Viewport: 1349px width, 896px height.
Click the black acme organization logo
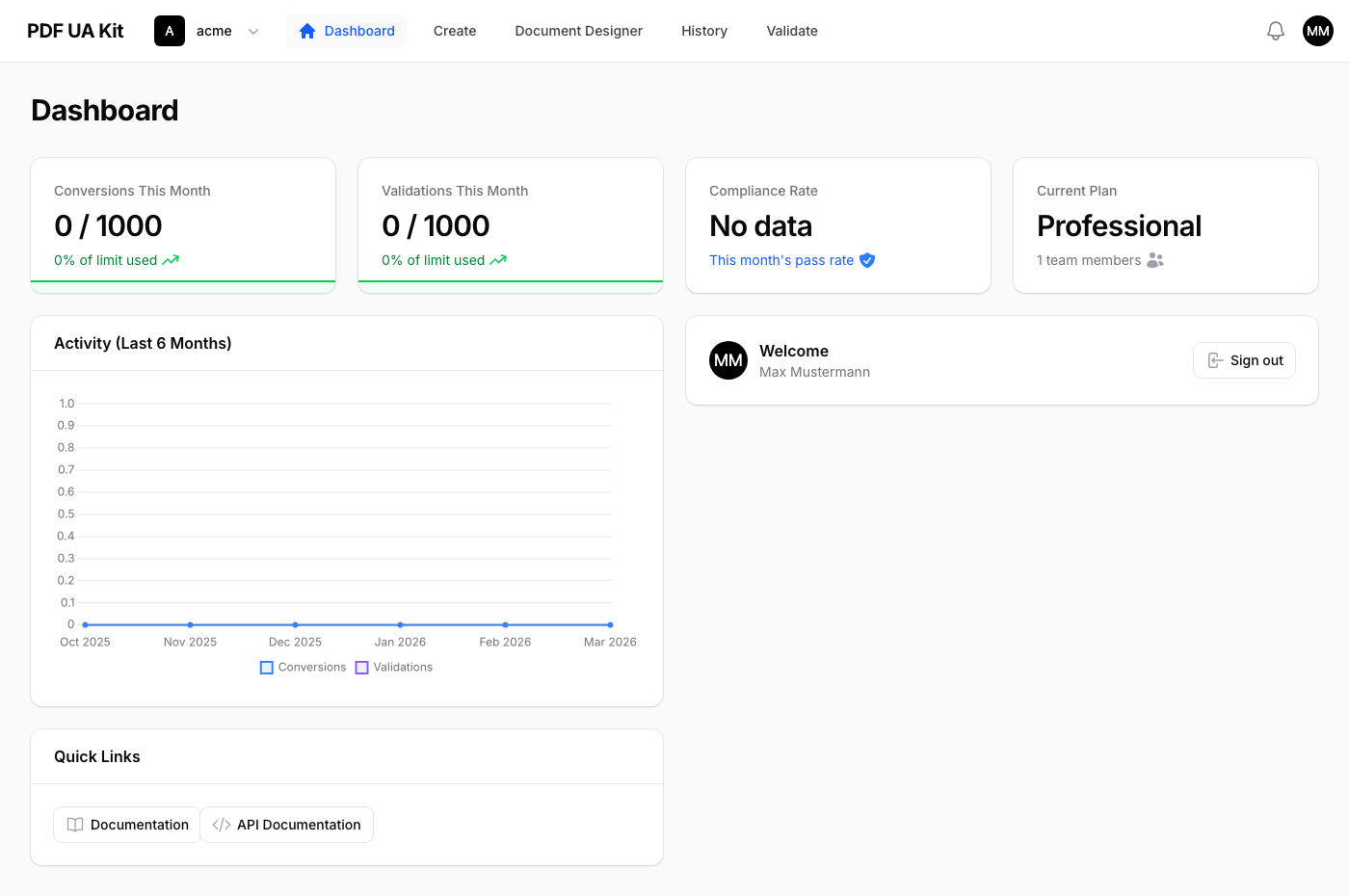coord(170,31)
